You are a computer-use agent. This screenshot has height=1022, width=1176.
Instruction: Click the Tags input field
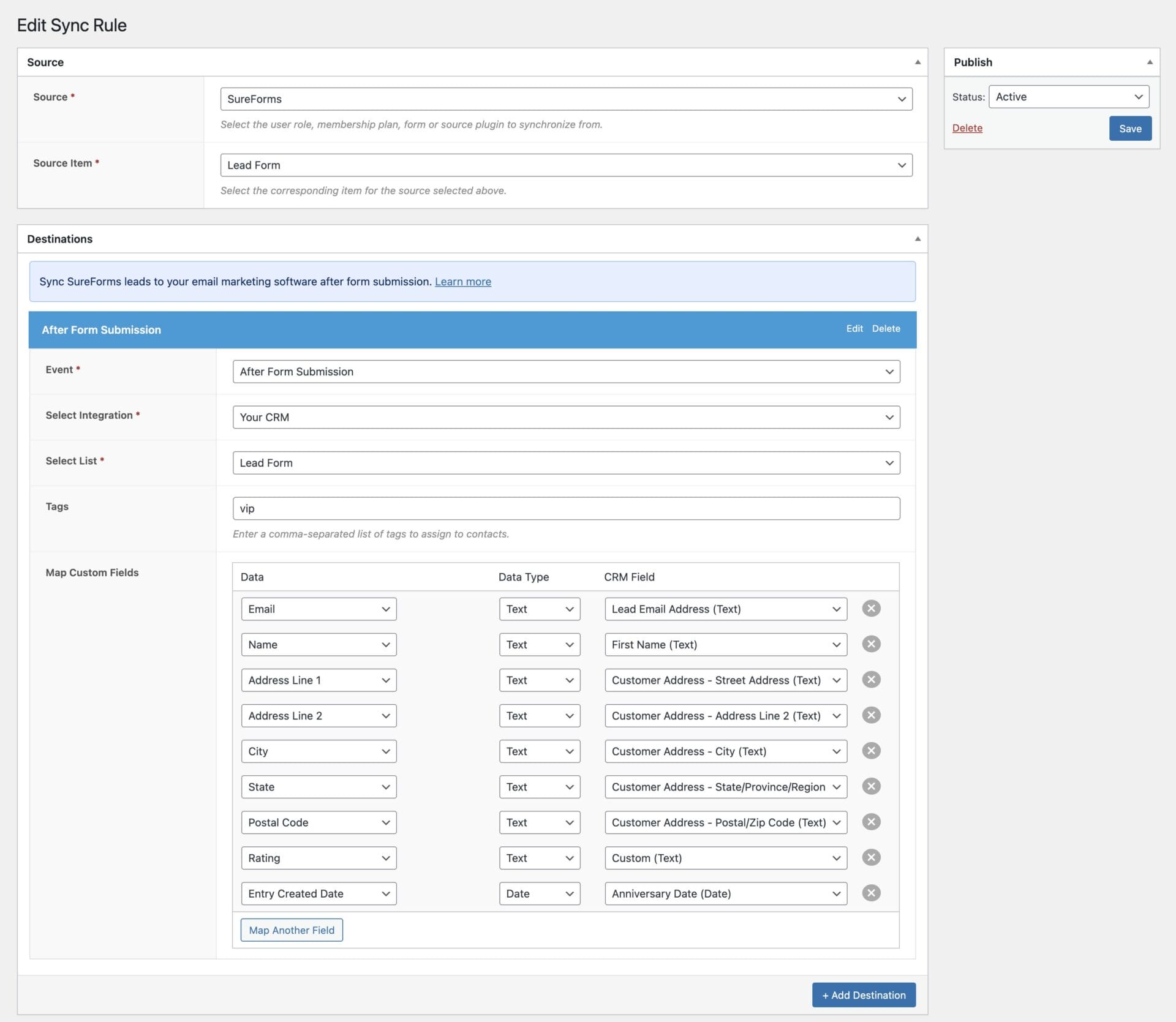tap(565, 508)
